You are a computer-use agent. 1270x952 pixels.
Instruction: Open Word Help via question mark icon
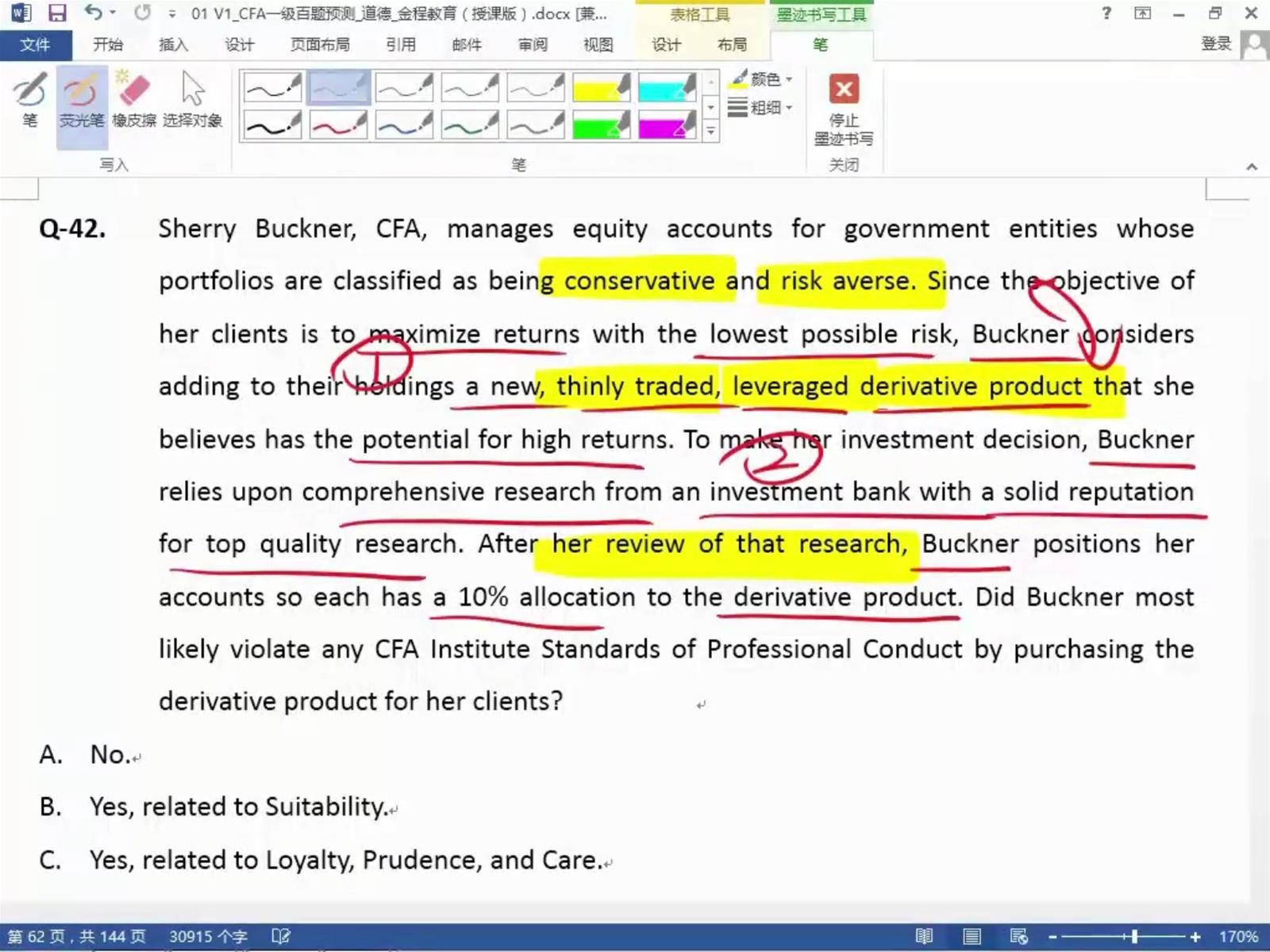[1106, 13]
